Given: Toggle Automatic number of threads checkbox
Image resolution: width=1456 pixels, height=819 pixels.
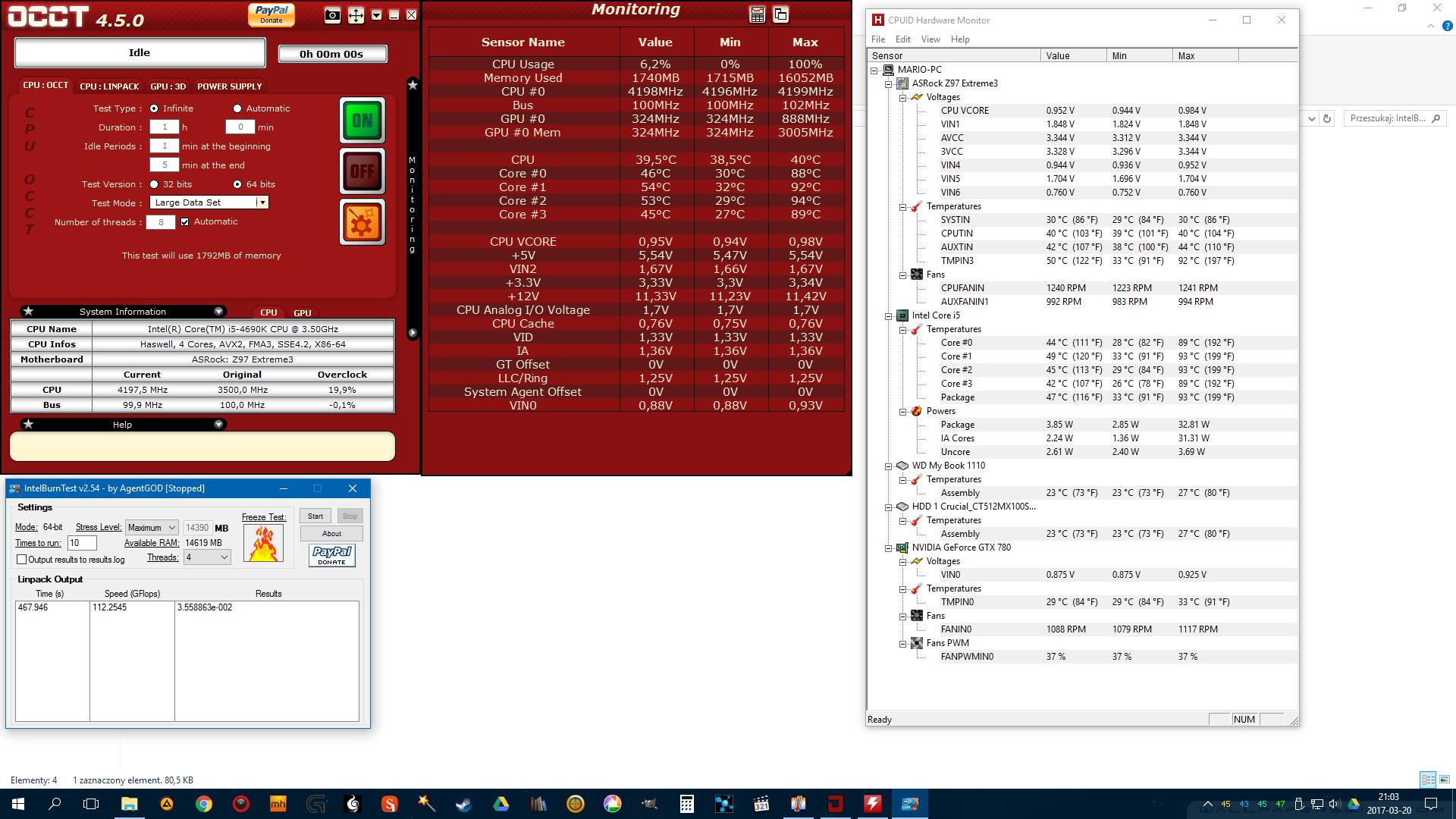Looking at the screenshot, I should pos(184,221).
